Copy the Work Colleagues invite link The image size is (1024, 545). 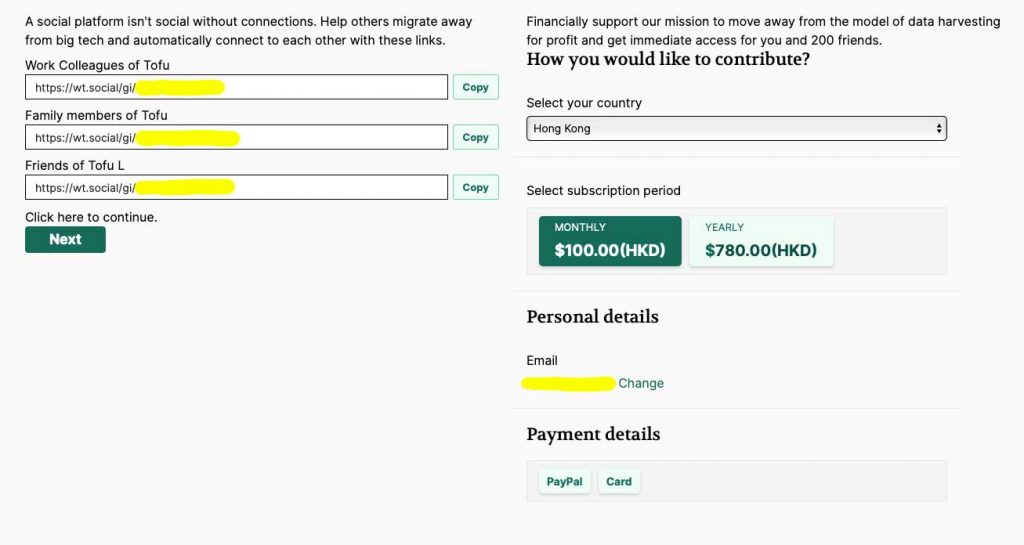(x=475, y=87)
